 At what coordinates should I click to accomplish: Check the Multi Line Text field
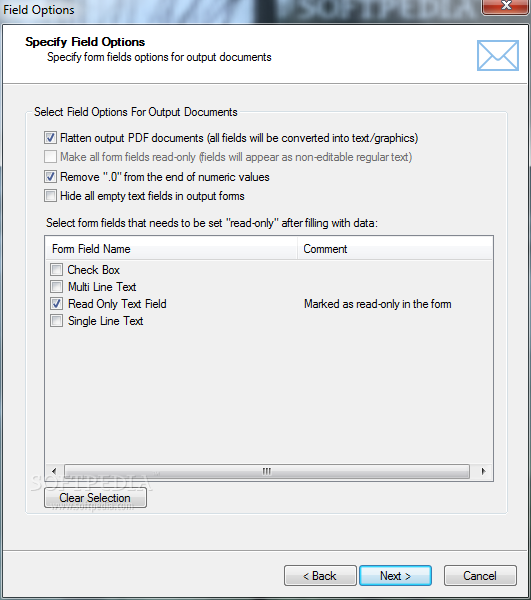[57, 286]
